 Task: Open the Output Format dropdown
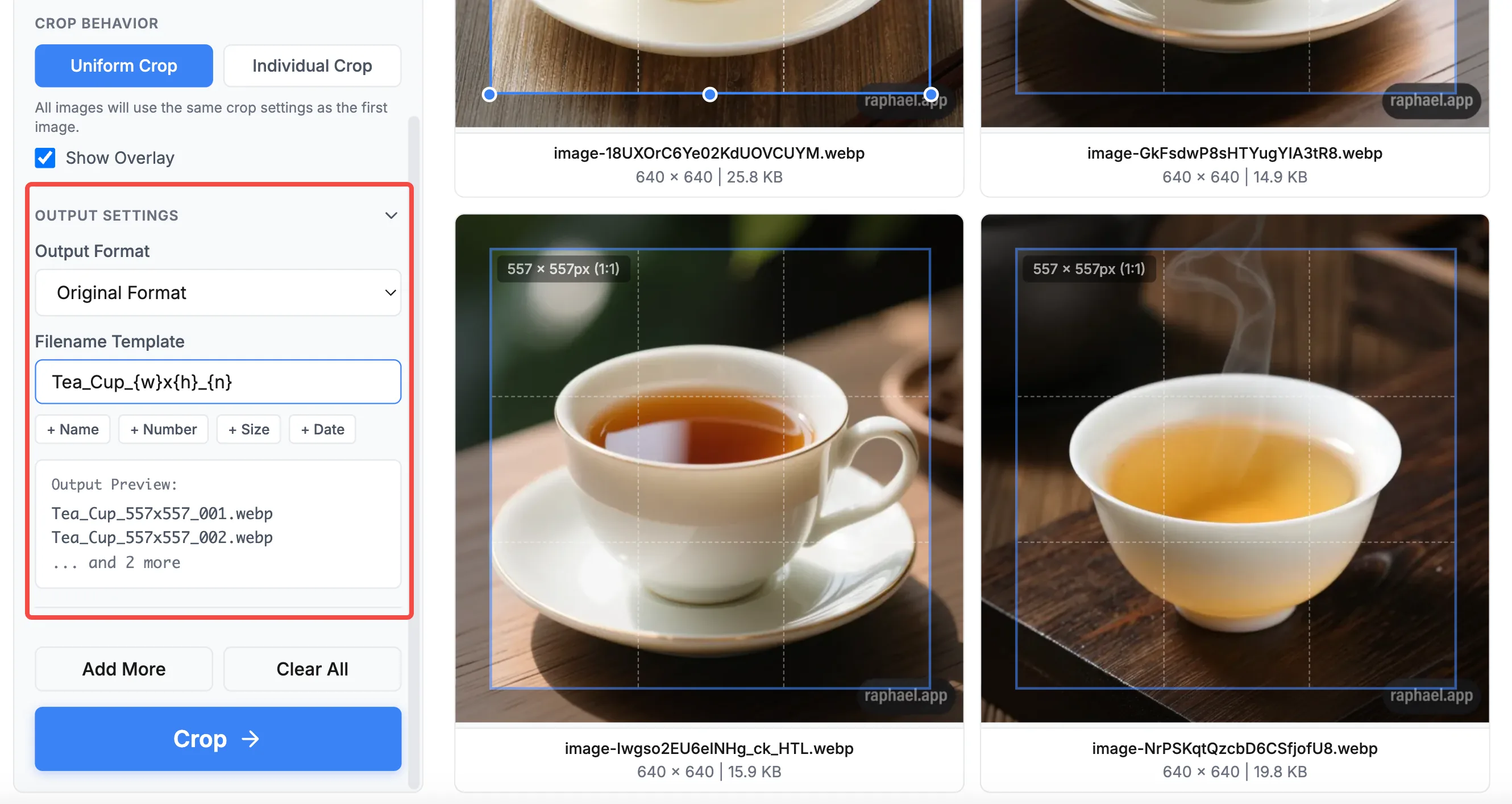coord(218,292)
